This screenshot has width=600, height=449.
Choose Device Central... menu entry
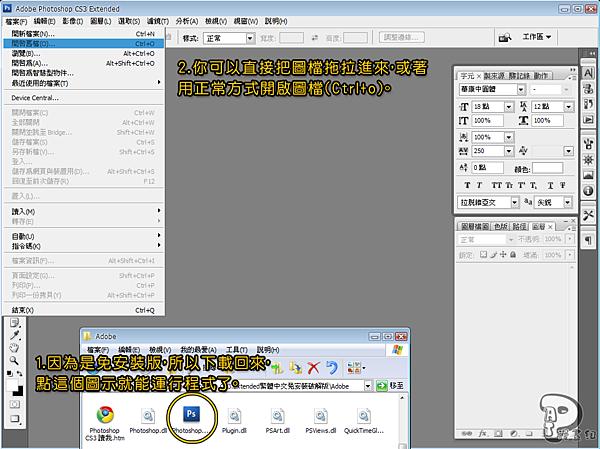83,98
